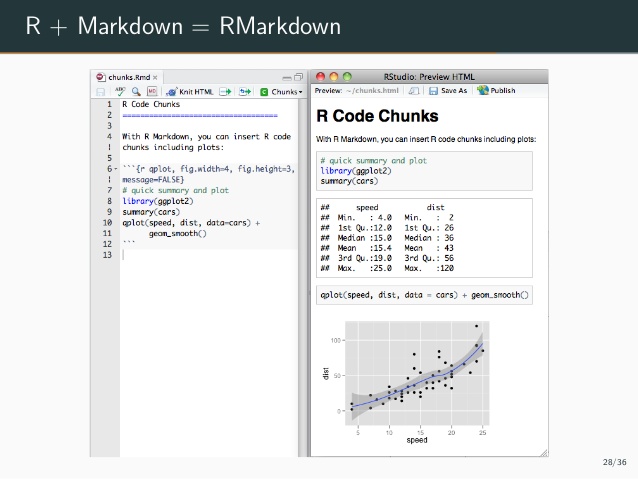The image size is (638, 479).
Task: Click the save document icon in editor toolbar
Action: (x=101, y=92)
